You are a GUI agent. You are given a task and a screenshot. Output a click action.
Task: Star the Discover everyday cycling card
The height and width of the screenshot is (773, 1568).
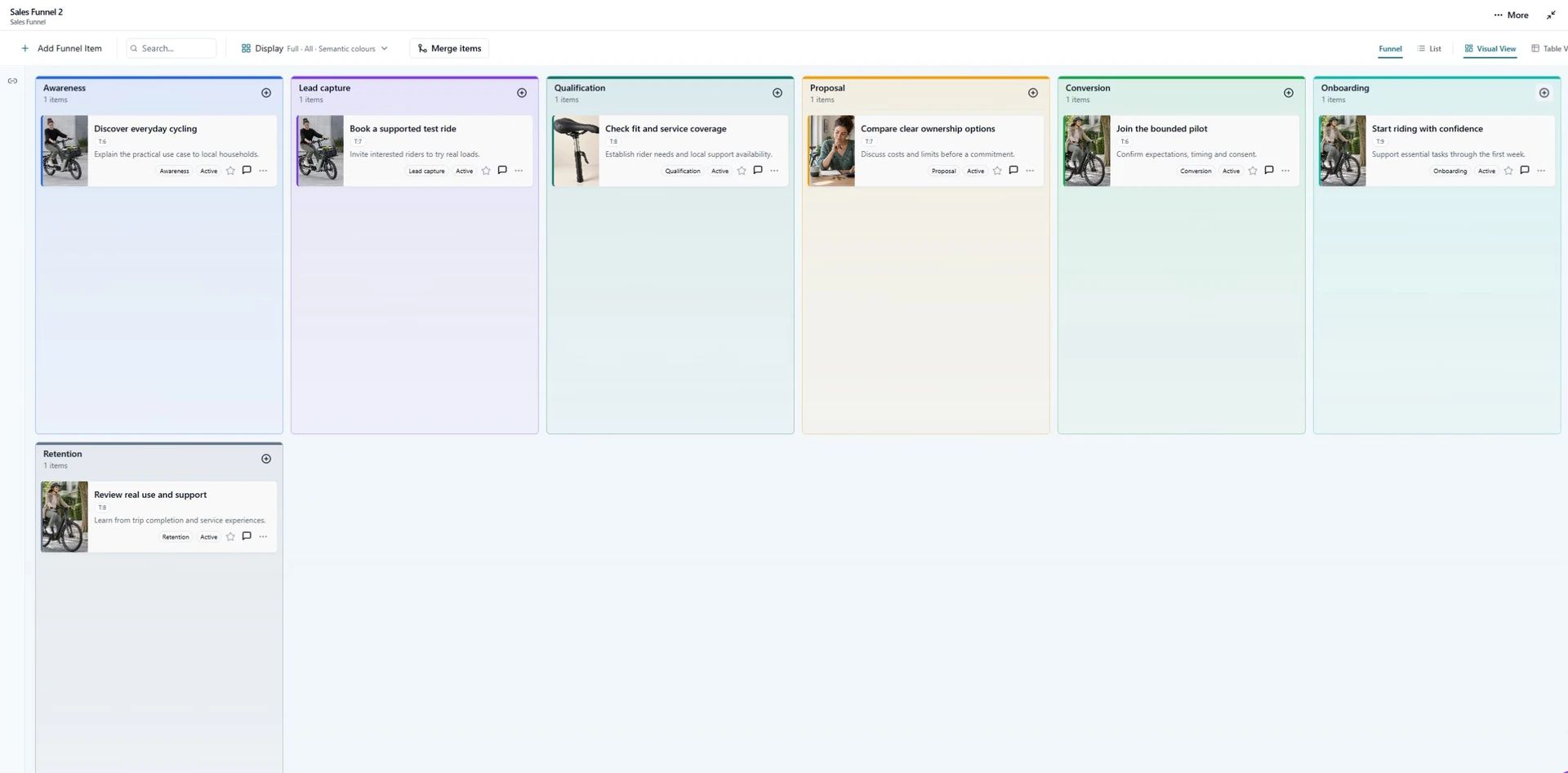pos(230,171)
